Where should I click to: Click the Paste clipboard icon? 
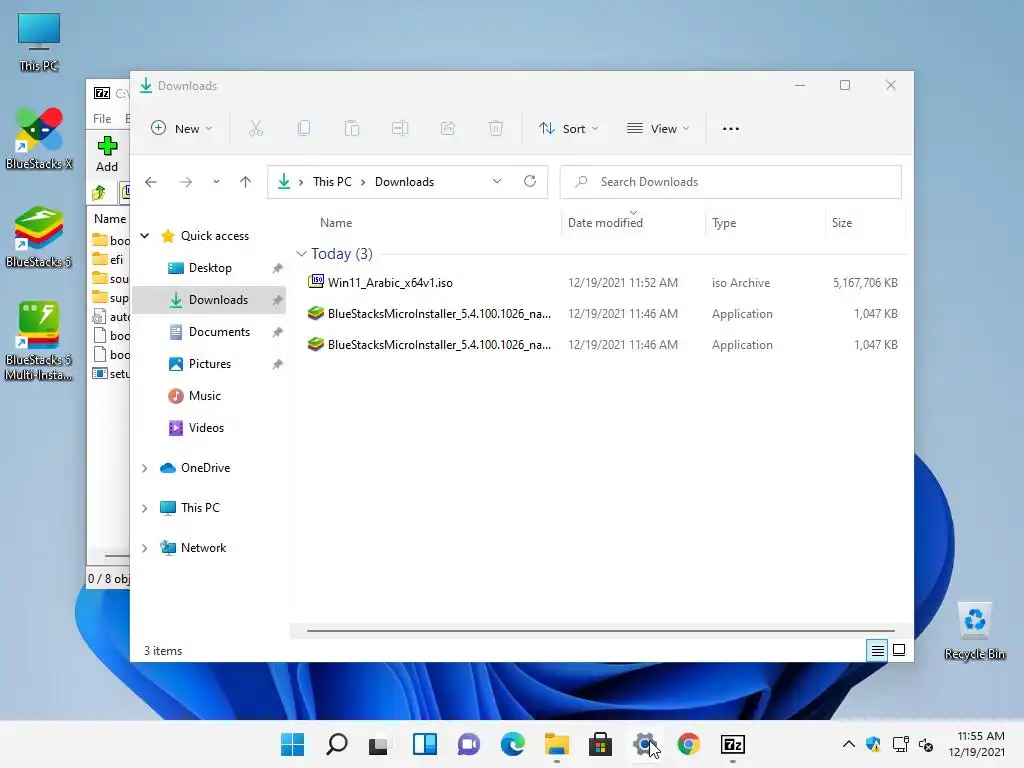point(352,129)
